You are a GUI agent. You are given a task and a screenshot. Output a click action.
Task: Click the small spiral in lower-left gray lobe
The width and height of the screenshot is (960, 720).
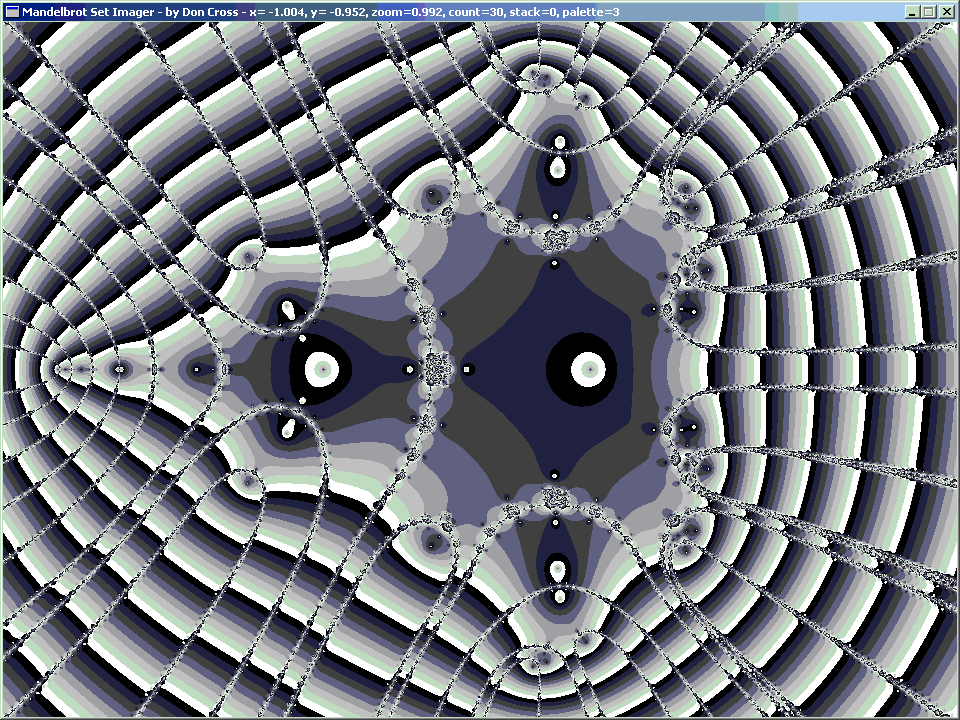[x=247, y=481]
